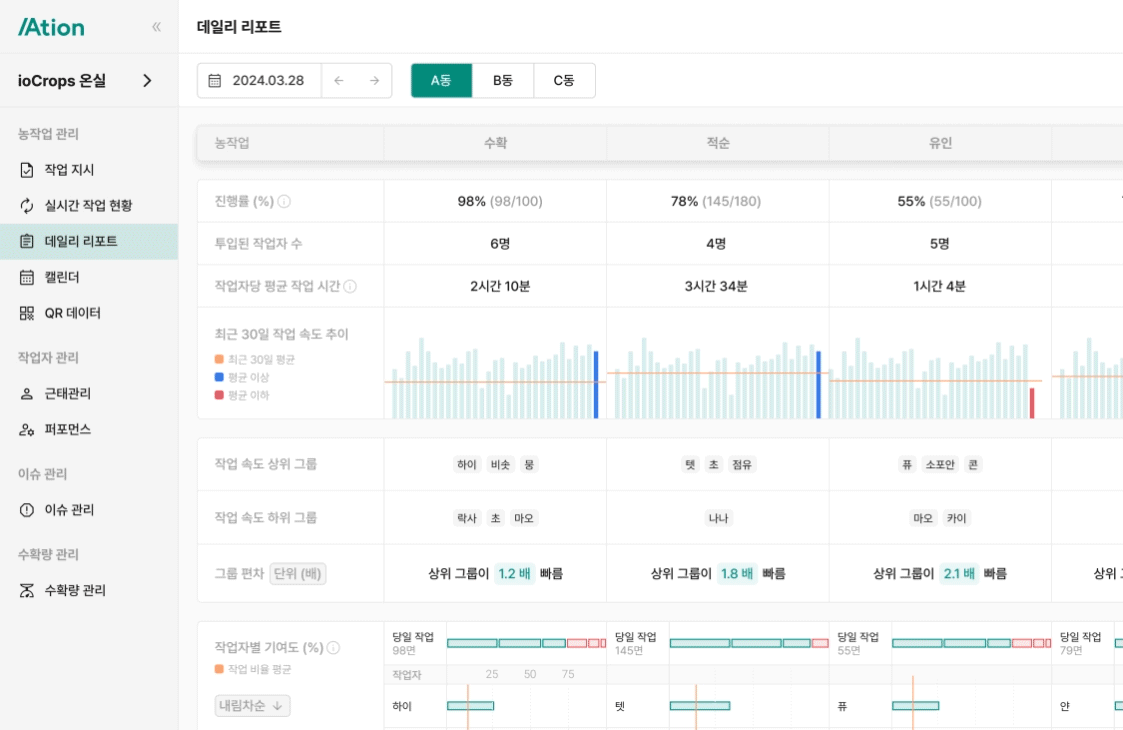
Task: Open 작업 지시 icon in sidebar
Action: pyautogui.click(x=26, y=170)
